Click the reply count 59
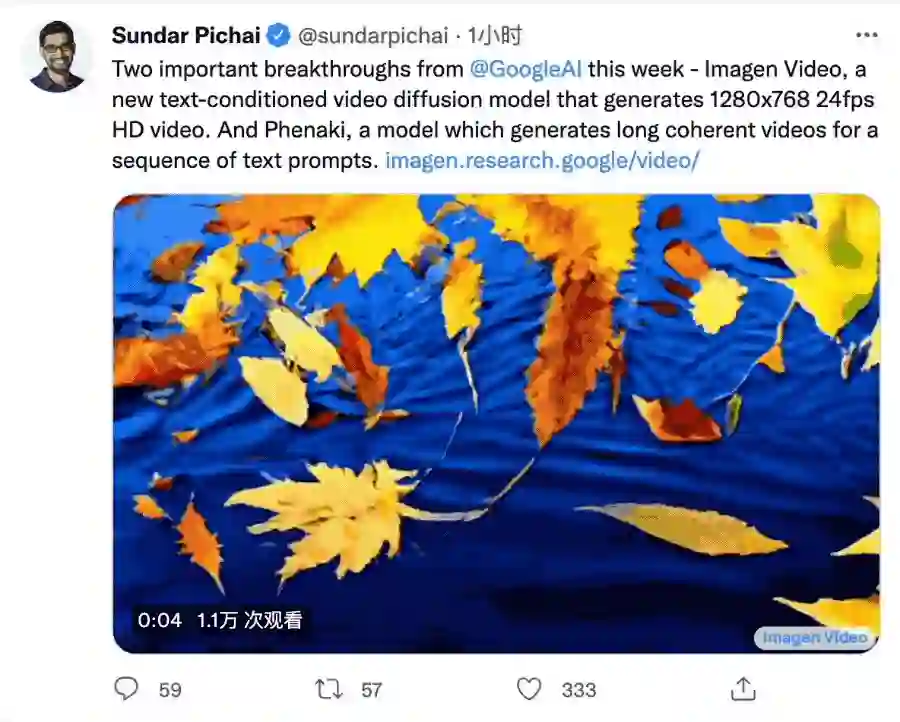The image size is (900, 722). click(170, 689)
